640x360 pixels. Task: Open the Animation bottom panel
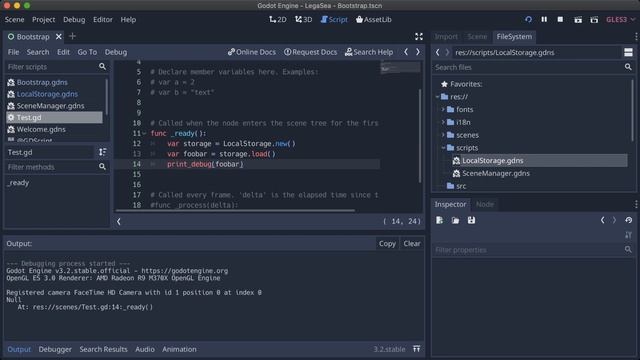point(179,349)
